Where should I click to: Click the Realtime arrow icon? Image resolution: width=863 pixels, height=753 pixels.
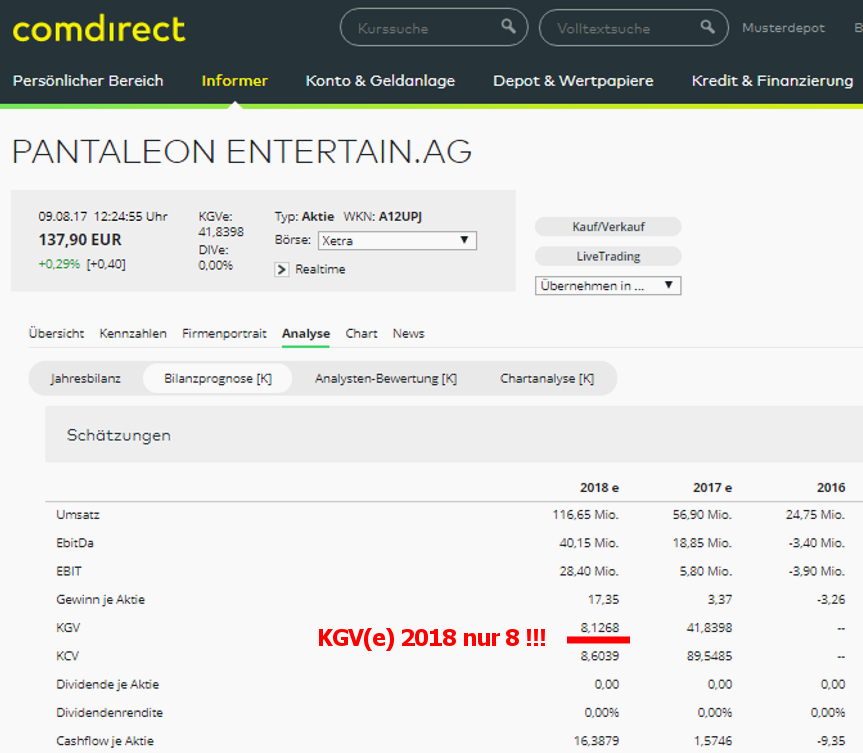tap(281, 269)
